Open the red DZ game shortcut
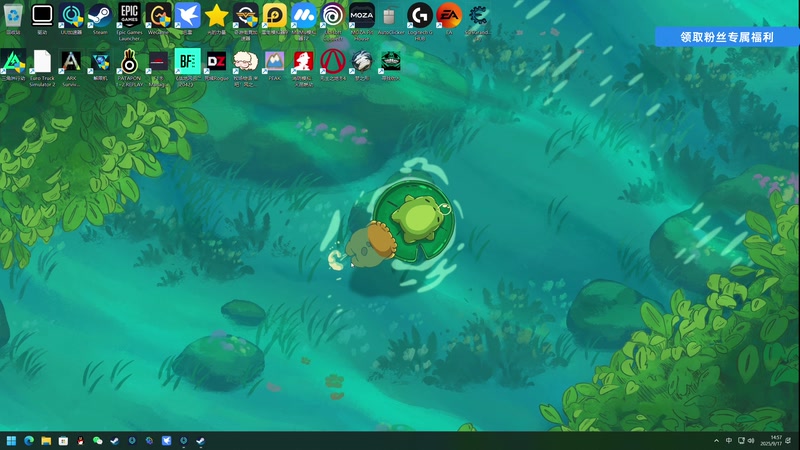 coord(216,65)
